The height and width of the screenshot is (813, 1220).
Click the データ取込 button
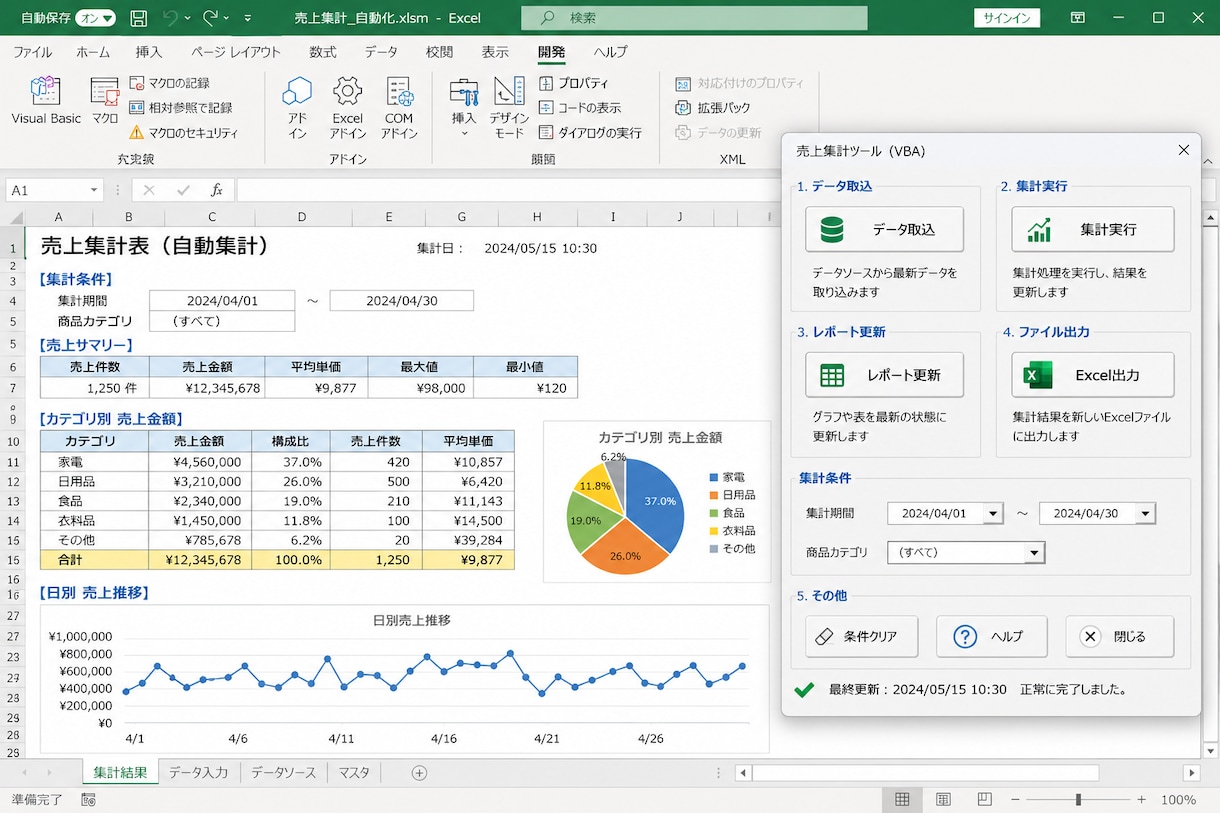(884, 229)
